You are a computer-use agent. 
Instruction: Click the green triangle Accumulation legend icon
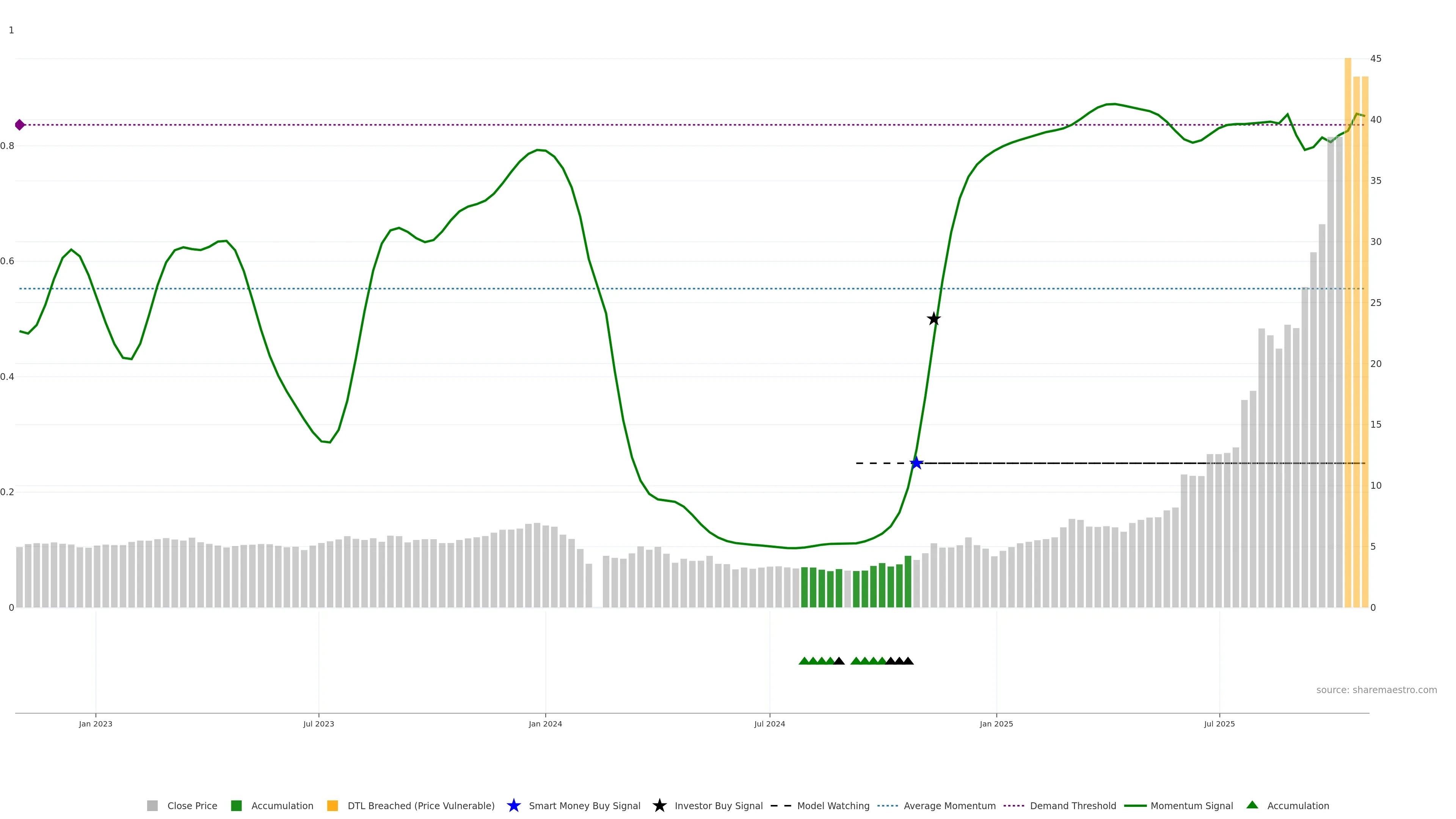click(x=1252, y=805)
